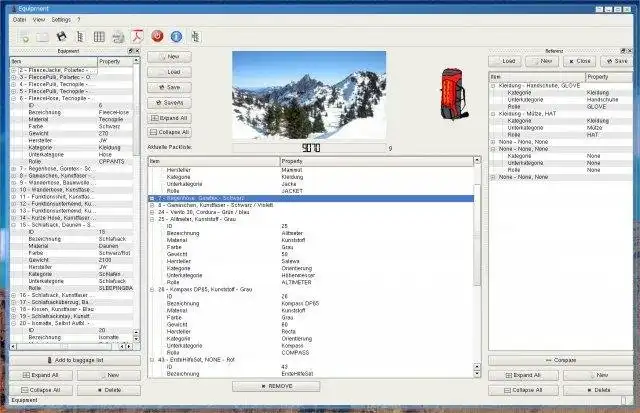Click Add to baggage list
This screenshot has width=640, height=413.
tap(75, 360)
